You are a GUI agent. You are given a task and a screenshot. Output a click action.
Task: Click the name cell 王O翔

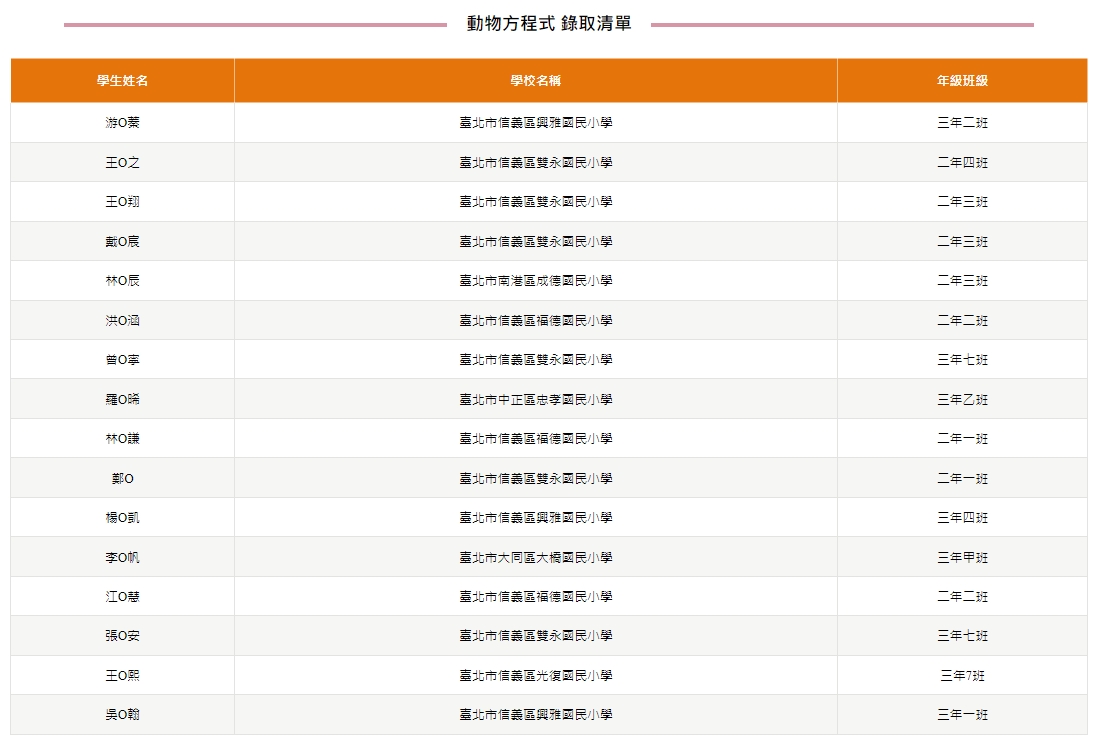click(x=122, y=202)
